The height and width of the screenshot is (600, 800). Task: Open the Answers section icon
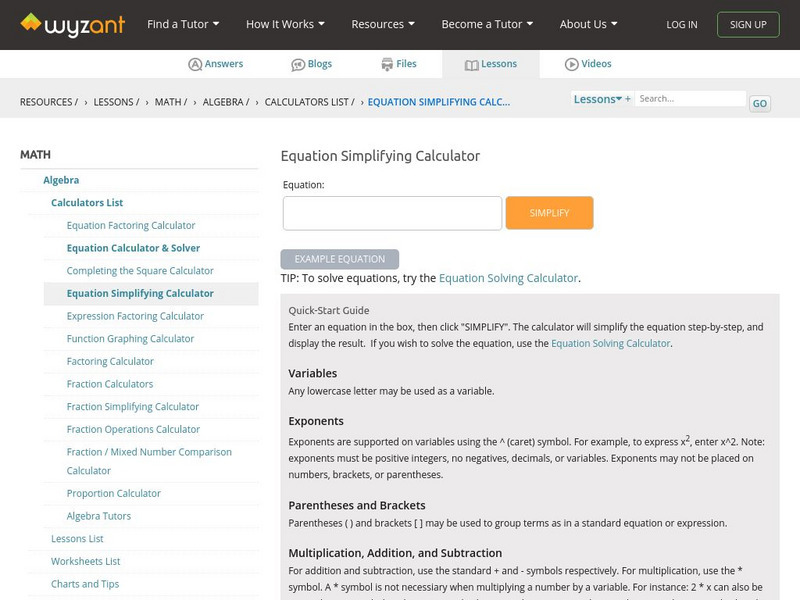[x=195, y=64]
